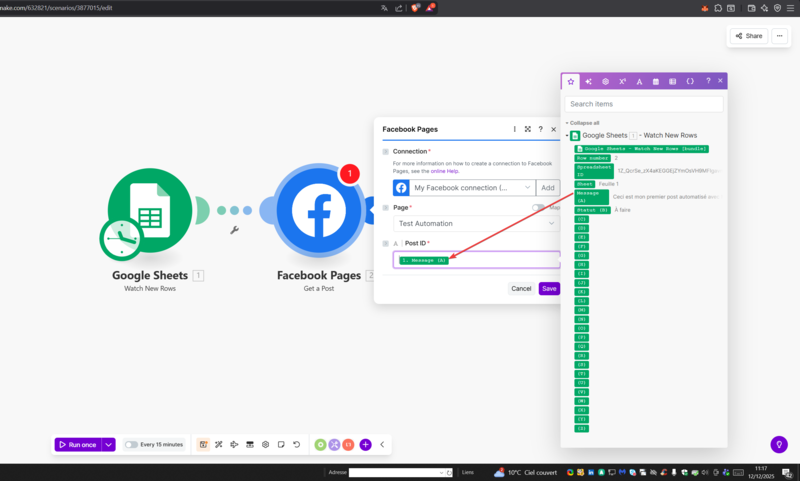The width and height of the screenshot is (800, 481).
Task: Click the highlighted orange toolbar icon
Action: coord(203,445)
